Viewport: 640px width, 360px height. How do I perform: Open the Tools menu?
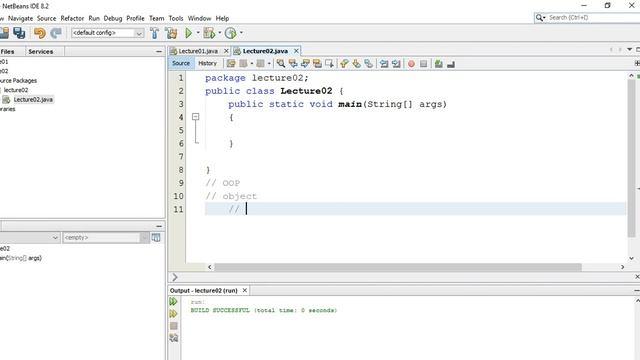pos(176,18)
